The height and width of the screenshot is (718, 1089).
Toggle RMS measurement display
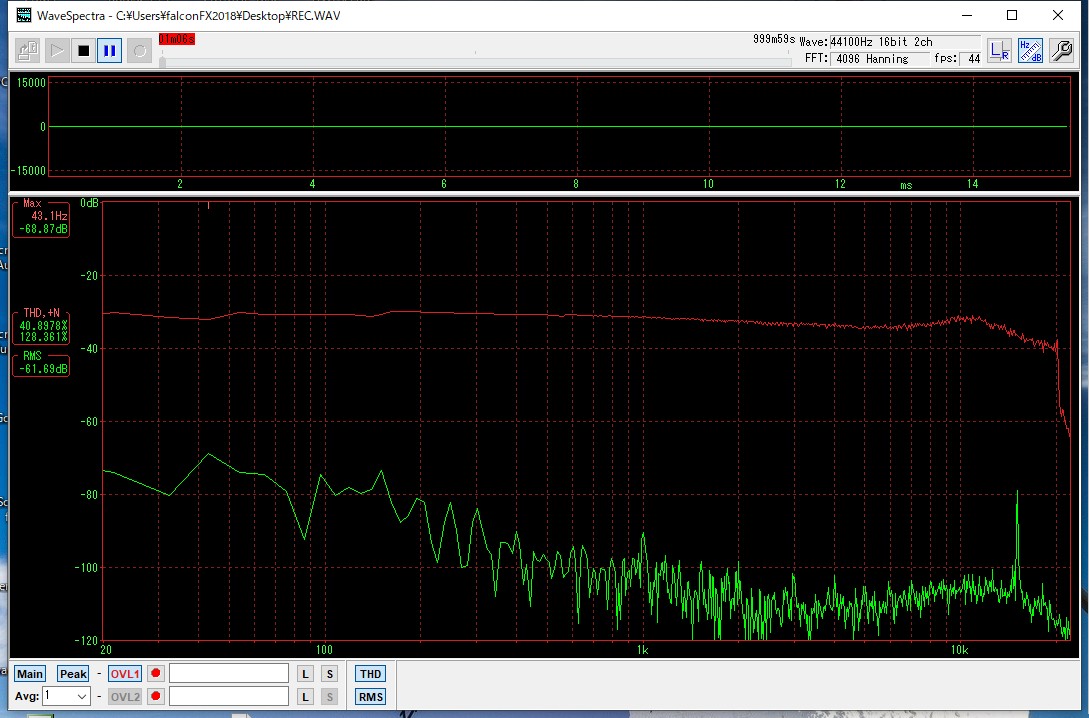(370, 697)
